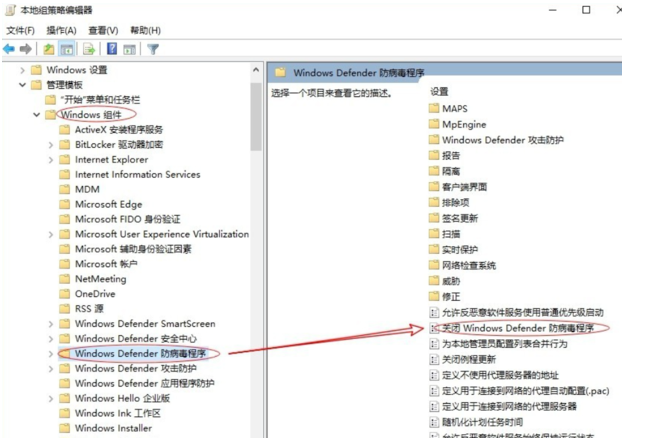Select the 实时保护 folder in right pane
This screenshot has height=442, width=661.
pyautogui.click(x=459, y=249)
